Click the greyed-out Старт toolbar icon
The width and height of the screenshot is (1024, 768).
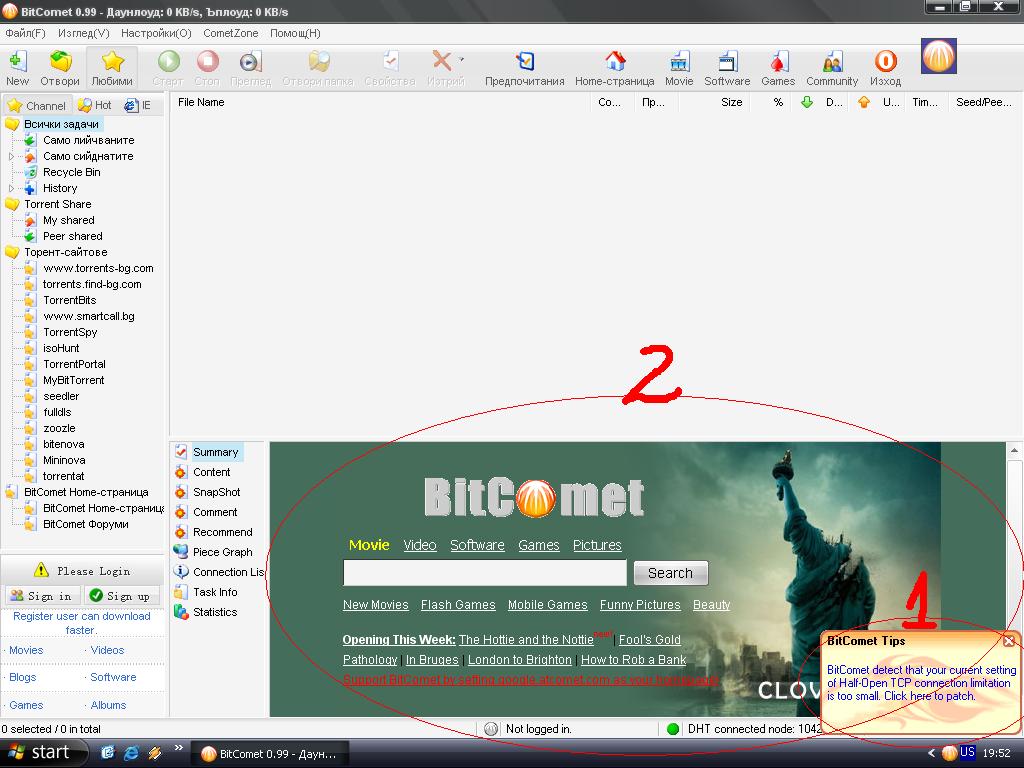pos(168,62)
